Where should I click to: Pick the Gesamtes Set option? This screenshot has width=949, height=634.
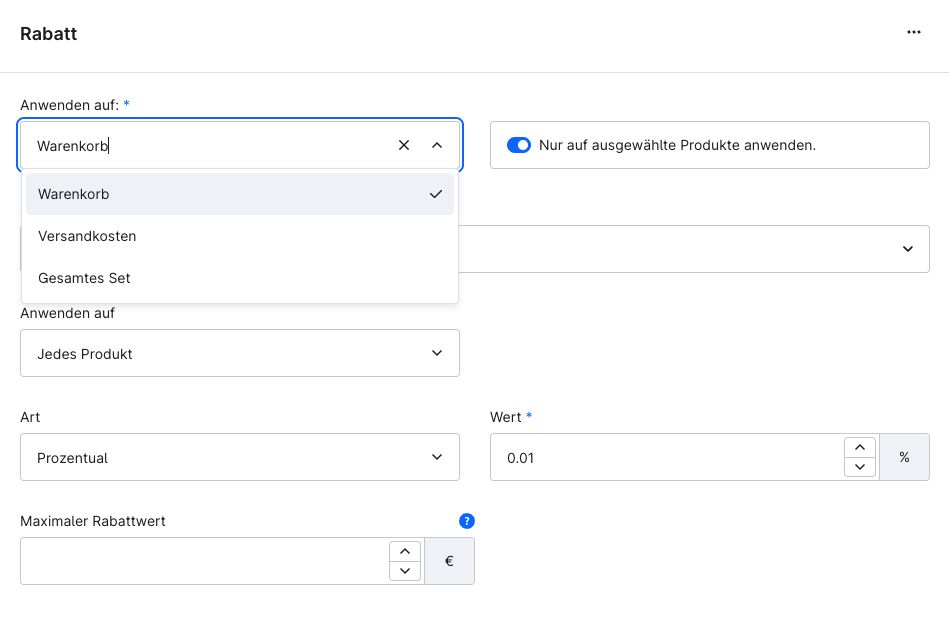pyautogui.click(x=240, y=278)
